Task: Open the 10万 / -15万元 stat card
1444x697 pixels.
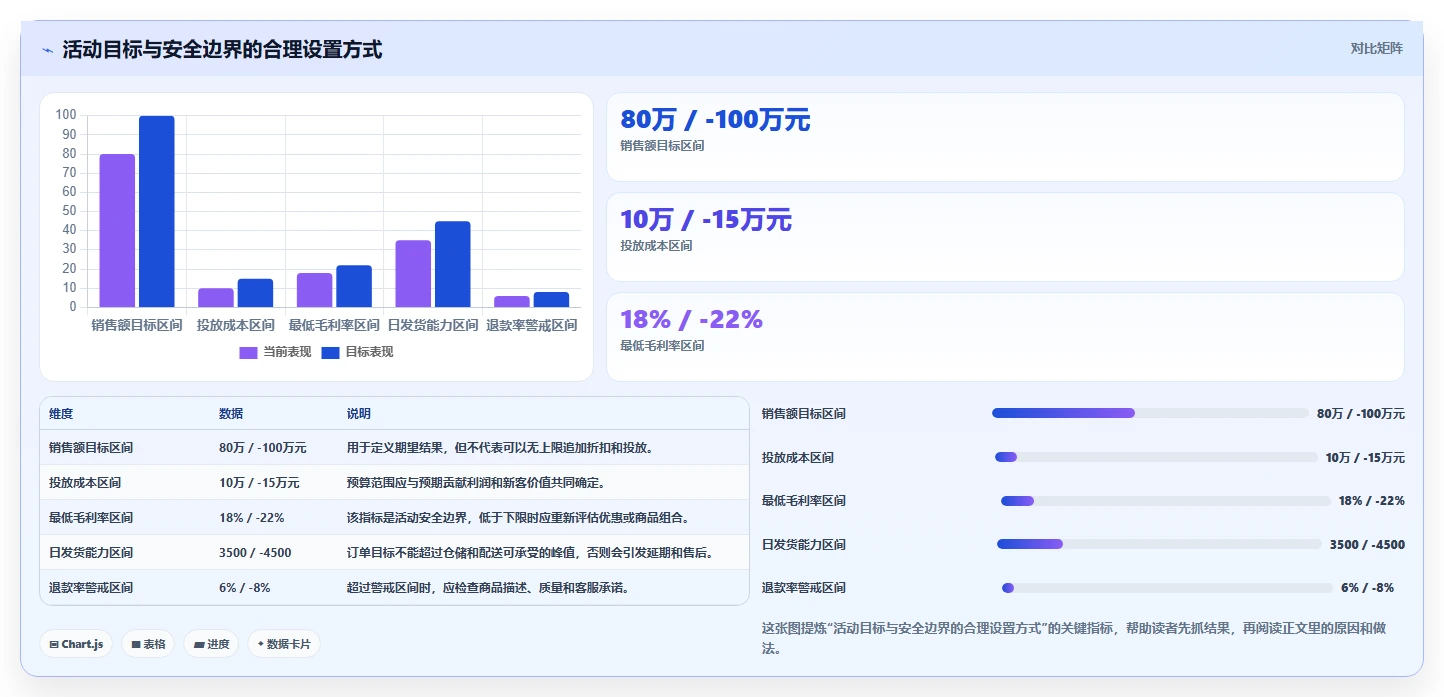Action: (x=1005, y=237)
